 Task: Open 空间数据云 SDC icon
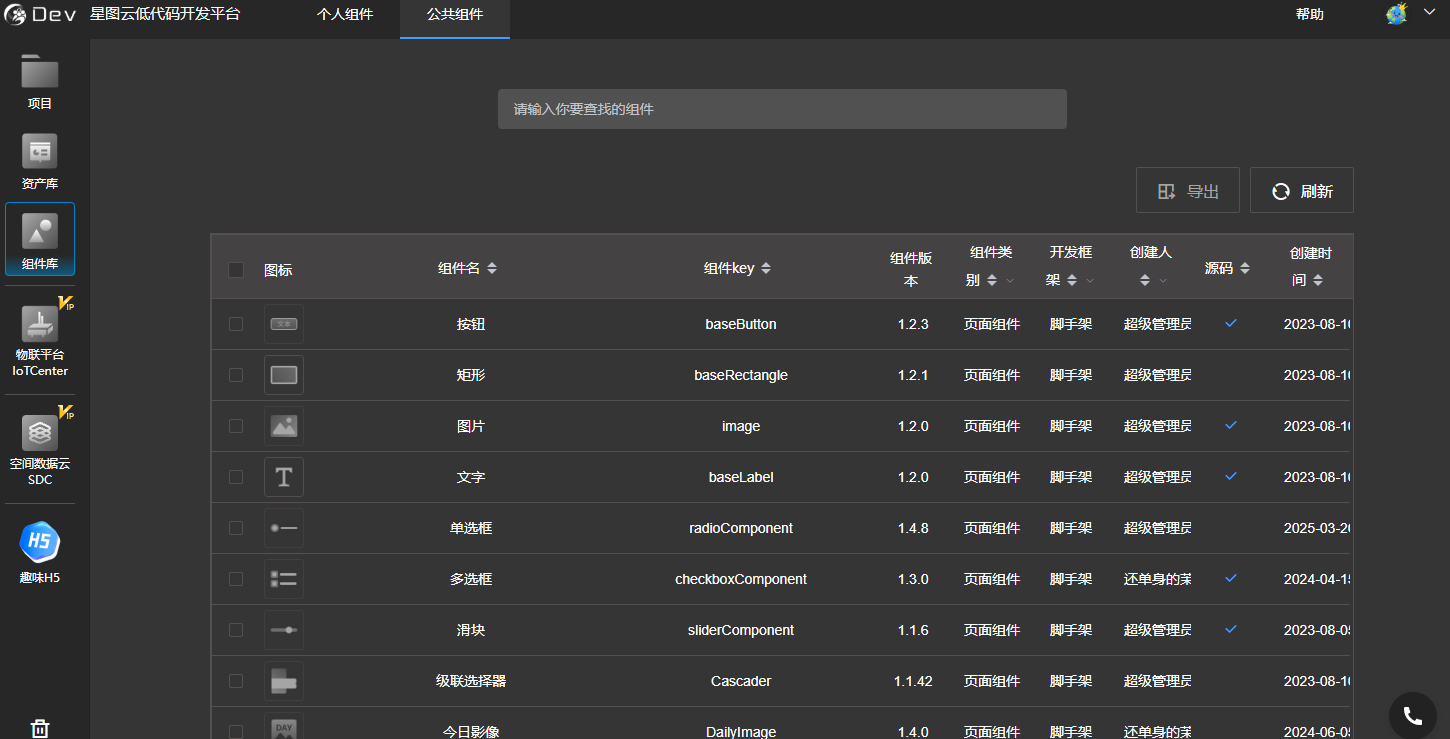pos(40,433)
